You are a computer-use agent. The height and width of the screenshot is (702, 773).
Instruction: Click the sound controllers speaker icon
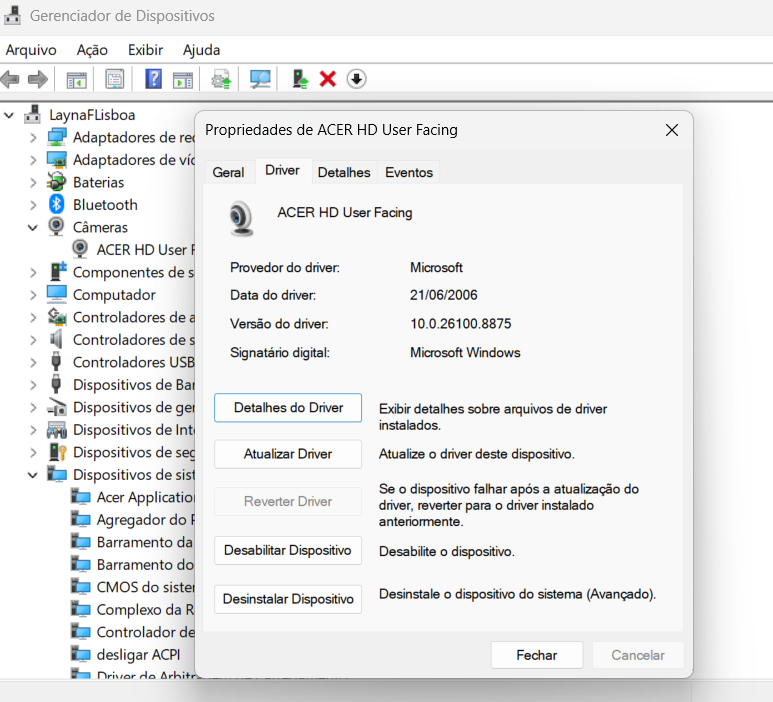coord(56,339)
